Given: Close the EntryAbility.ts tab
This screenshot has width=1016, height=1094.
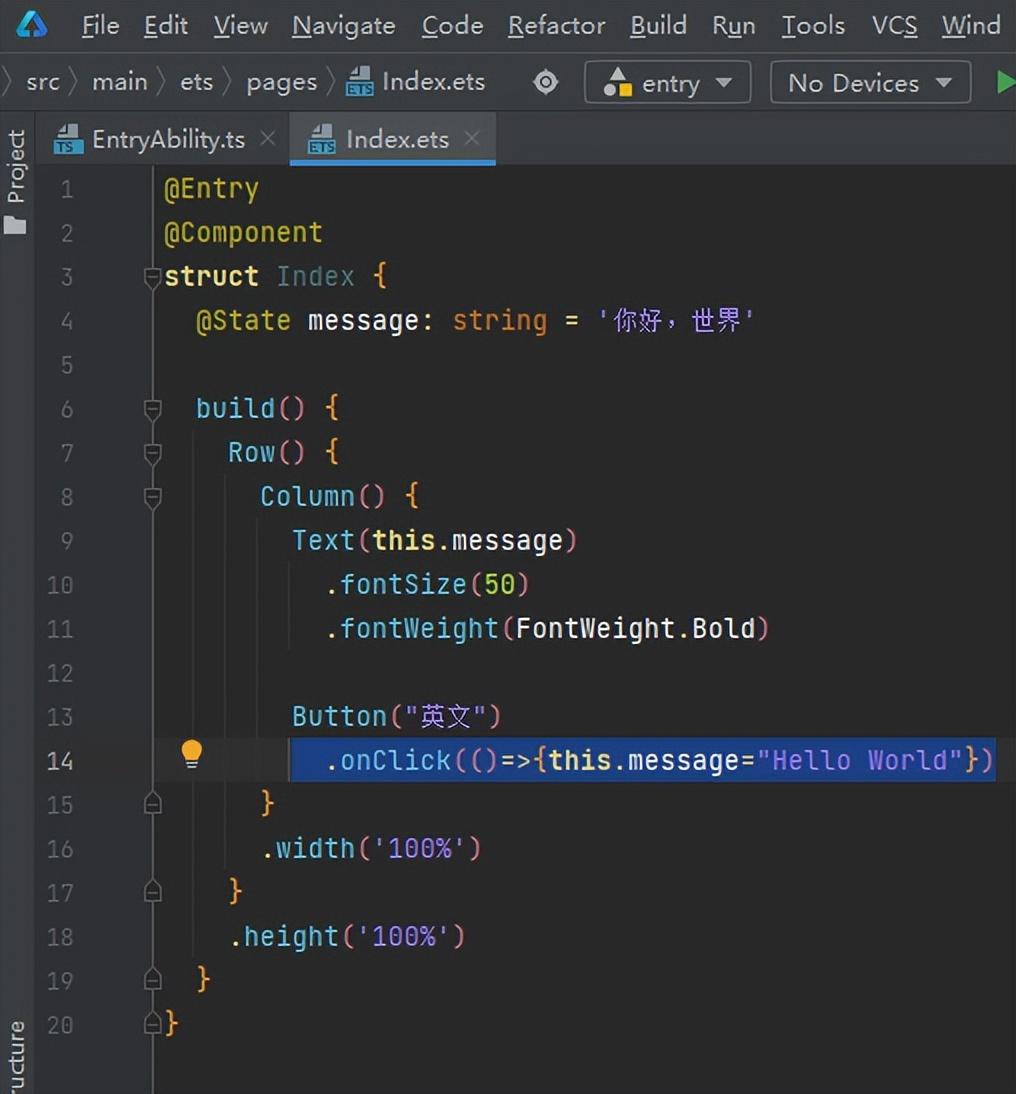Looking at the screenshot, I should 267,139.
